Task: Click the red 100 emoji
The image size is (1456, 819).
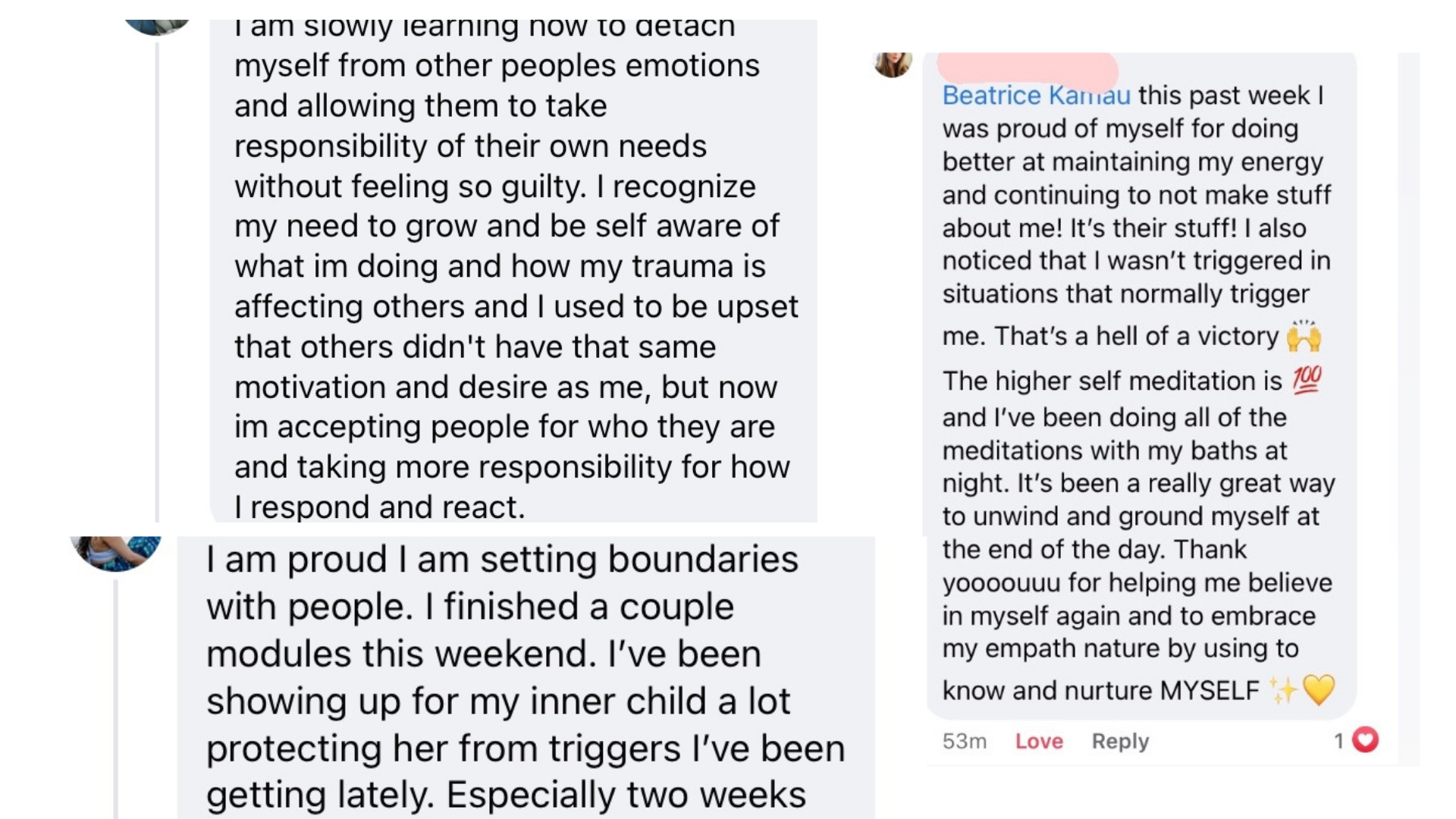Action: pyautogui.click(x=1307, y=379)
